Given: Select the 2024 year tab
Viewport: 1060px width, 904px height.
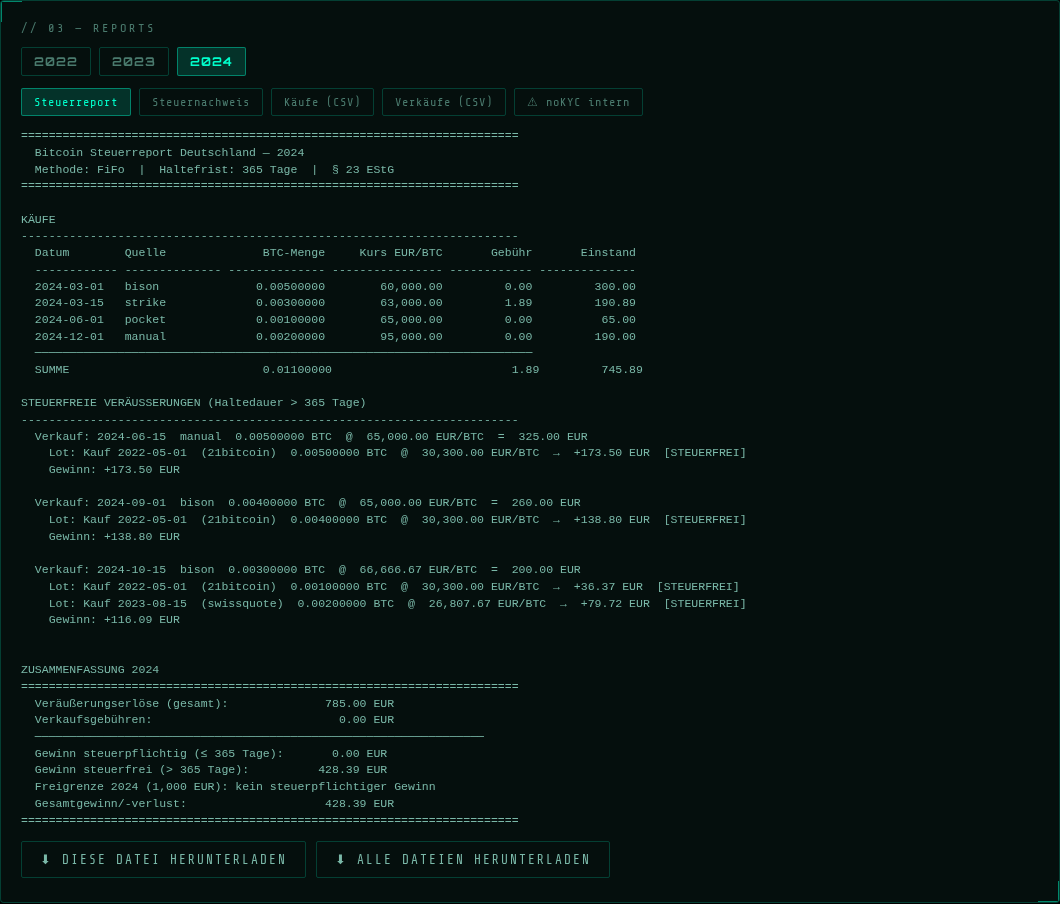Looking at the screenshot, I should tap(211, 62).
